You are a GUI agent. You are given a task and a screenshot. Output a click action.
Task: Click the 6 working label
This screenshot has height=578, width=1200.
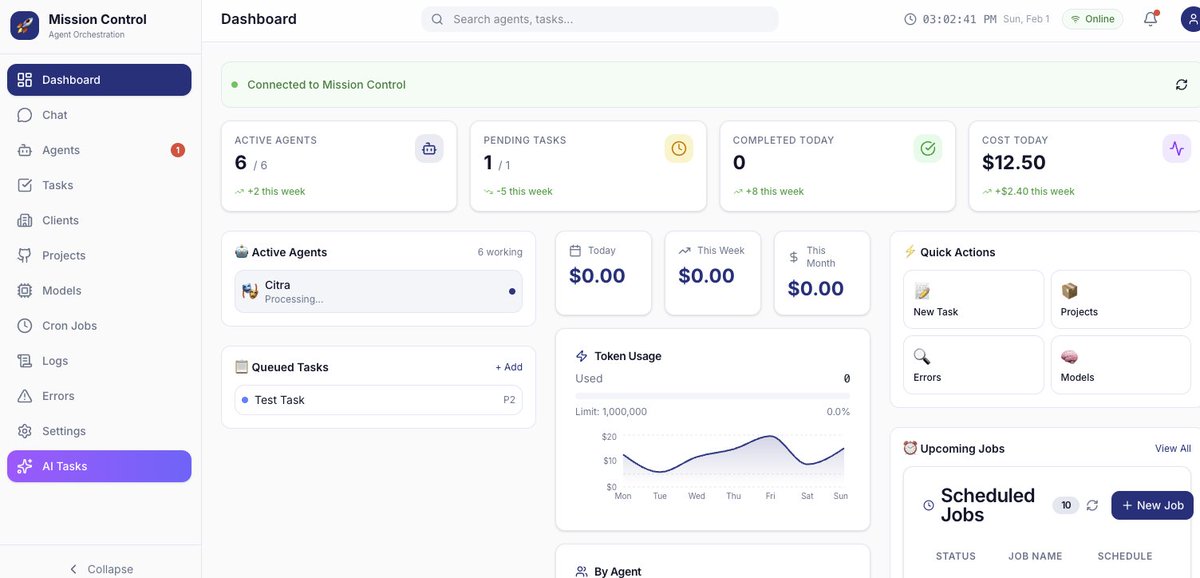pos(500,252)
